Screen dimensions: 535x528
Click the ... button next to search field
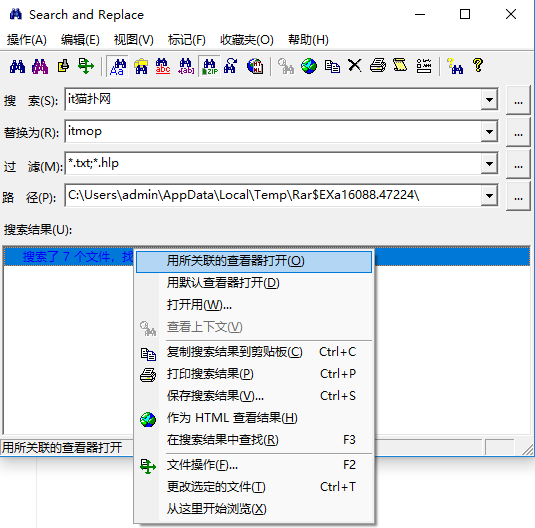(x=518, y=100)
